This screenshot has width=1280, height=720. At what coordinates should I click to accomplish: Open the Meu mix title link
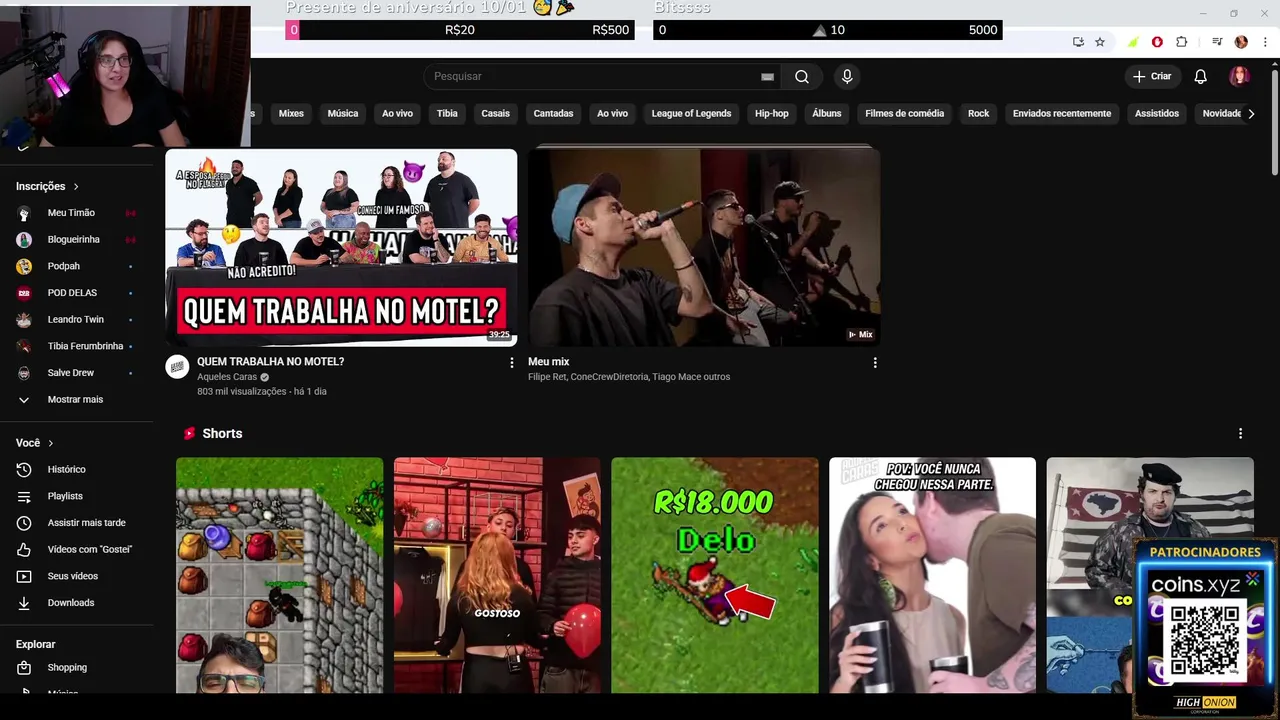pos(548,362)
